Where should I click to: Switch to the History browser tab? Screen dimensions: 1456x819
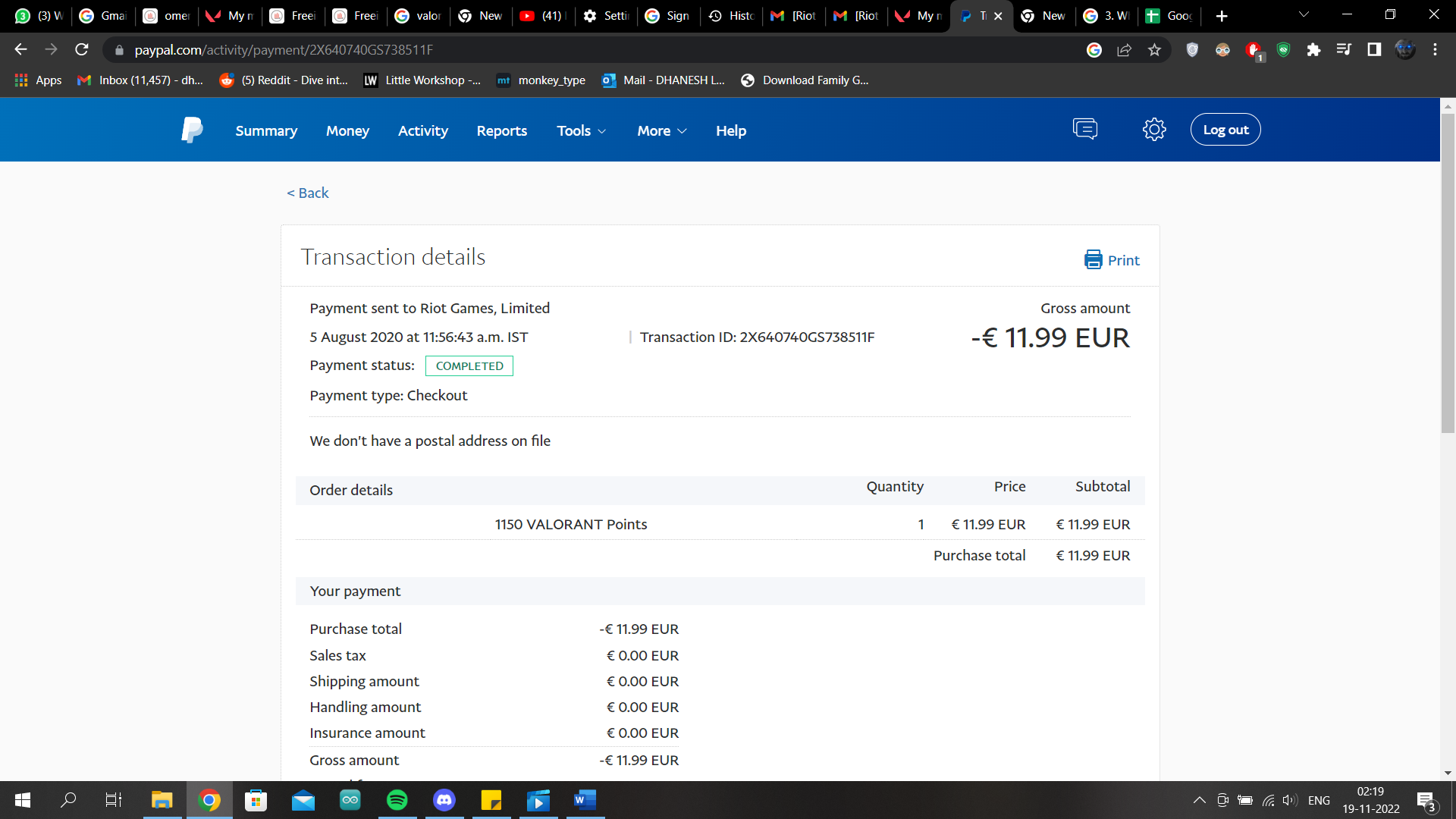tap(731, 16)
